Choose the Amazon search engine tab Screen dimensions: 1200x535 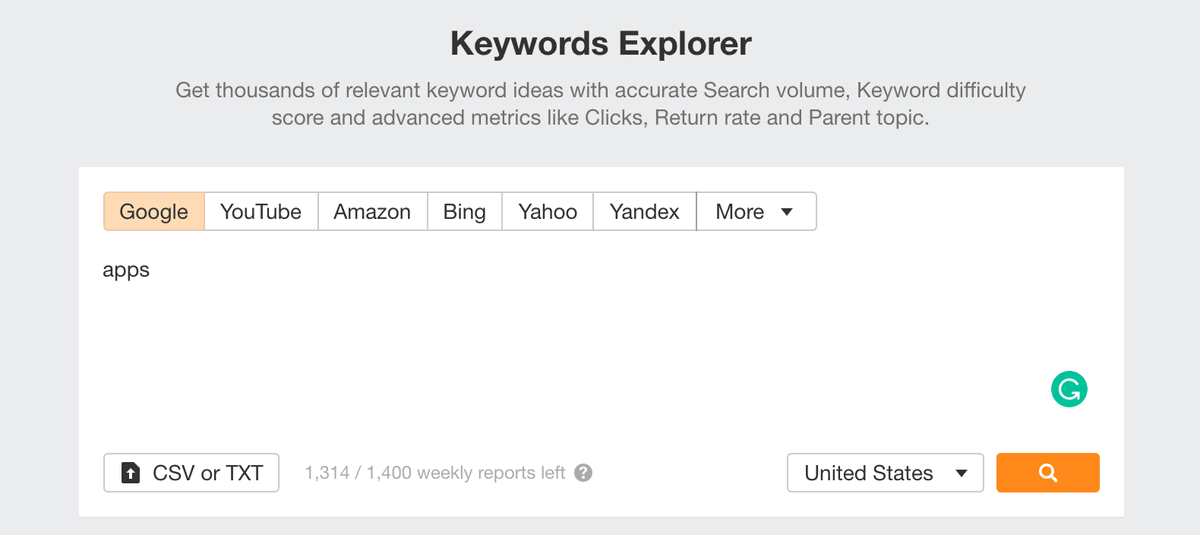click(x=372, y=212)
